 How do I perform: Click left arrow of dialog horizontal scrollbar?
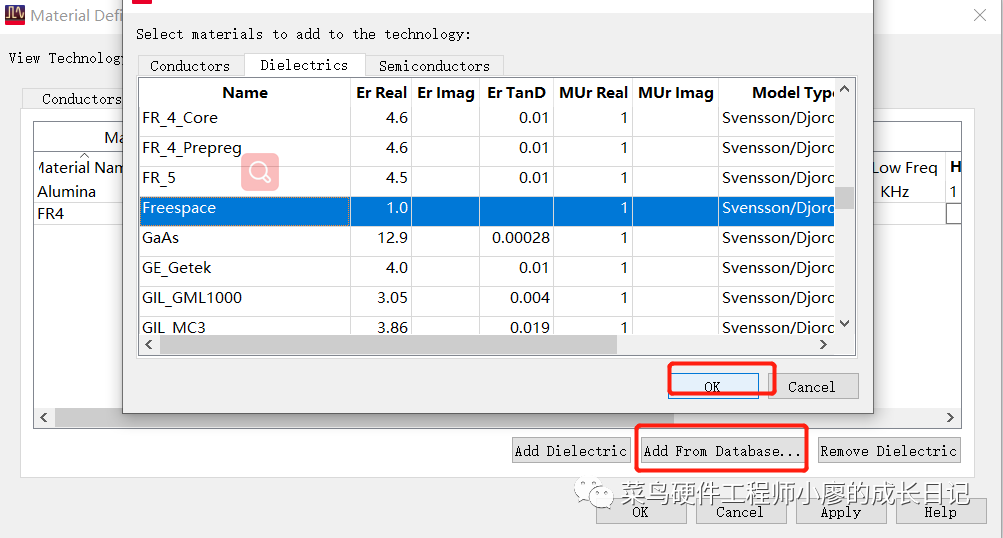(x=148, y=345)
